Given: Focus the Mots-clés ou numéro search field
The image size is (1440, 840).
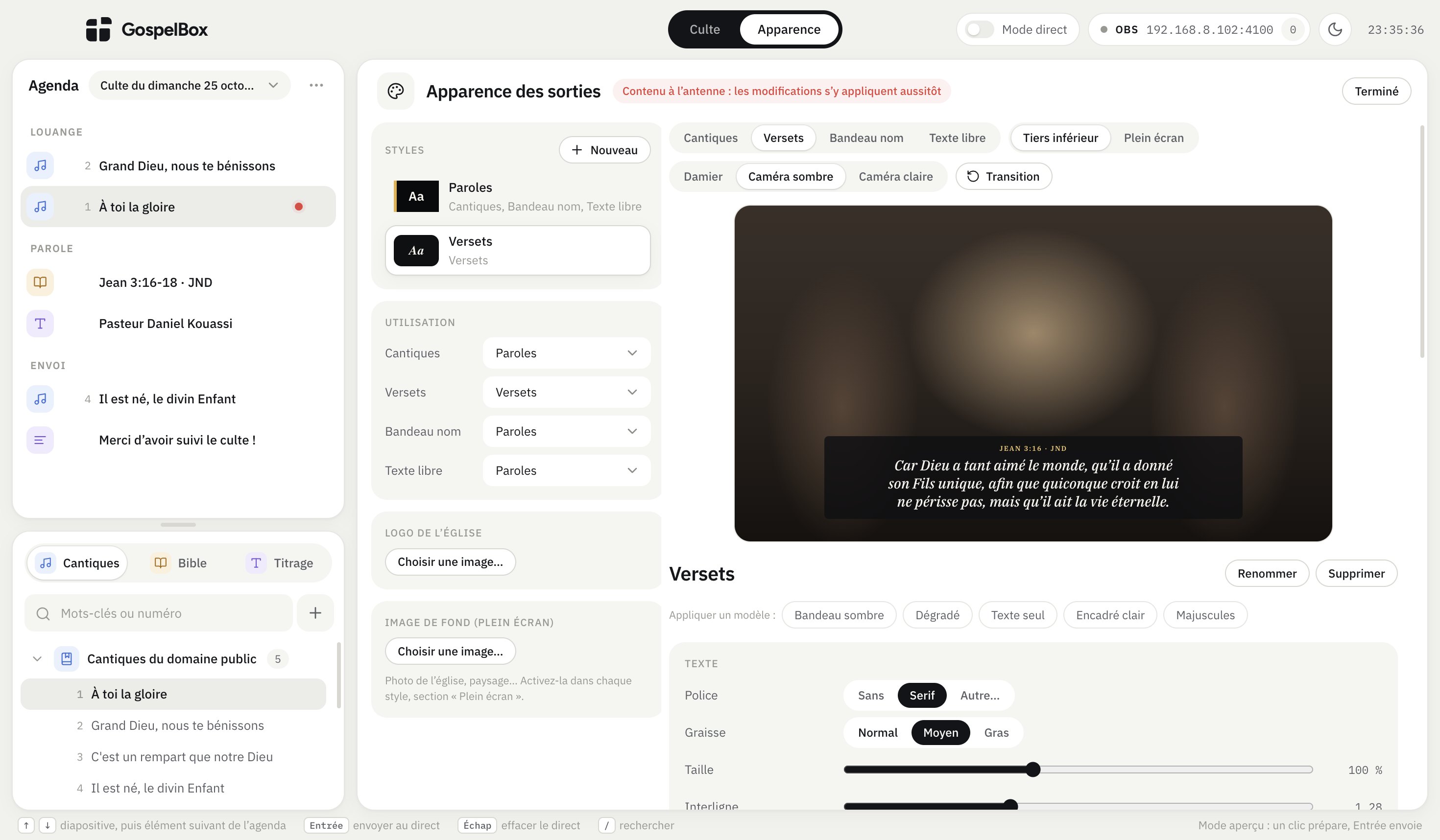Looking at the screenshot, I should click(x=159, y=613).
